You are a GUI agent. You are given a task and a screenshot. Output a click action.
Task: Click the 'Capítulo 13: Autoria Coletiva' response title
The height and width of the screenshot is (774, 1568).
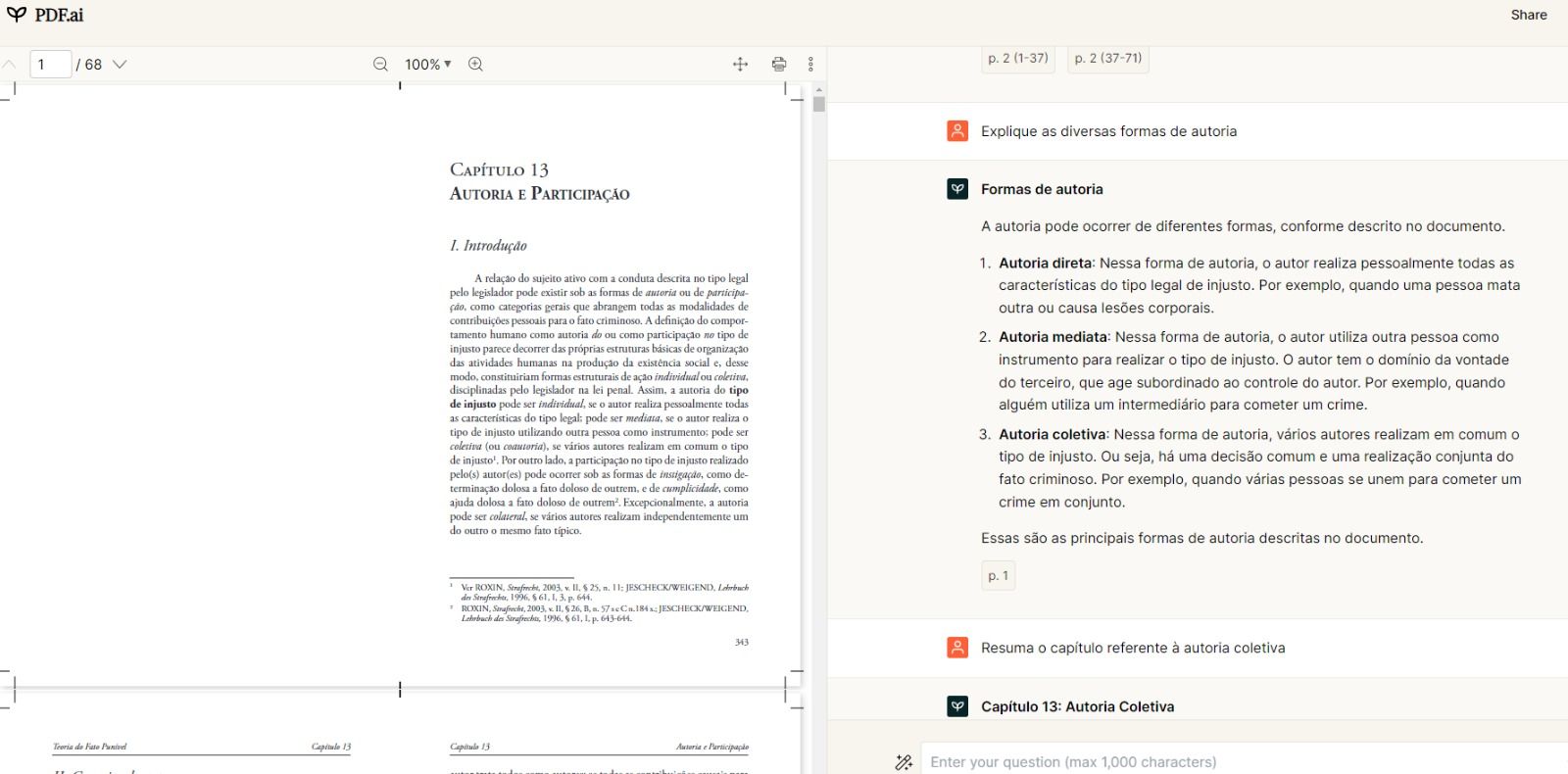click(1077, 706)
